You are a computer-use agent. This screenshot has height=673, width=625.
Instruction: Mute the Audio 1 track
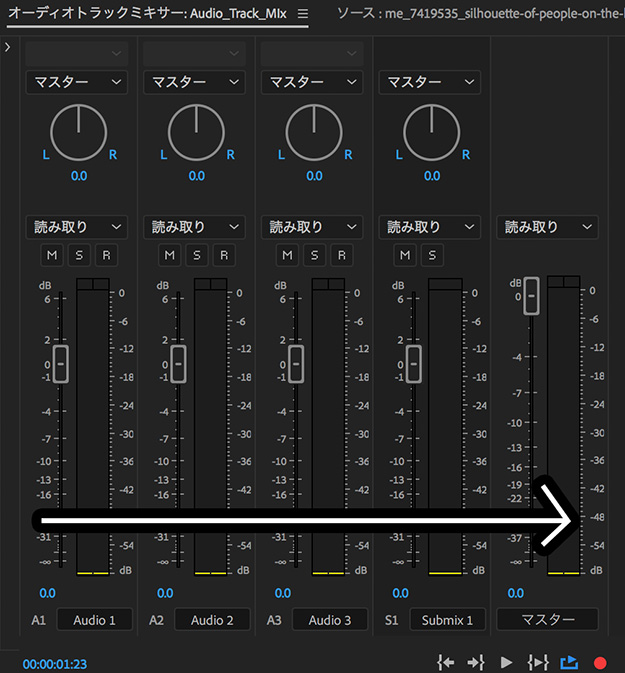coord(52,255)
